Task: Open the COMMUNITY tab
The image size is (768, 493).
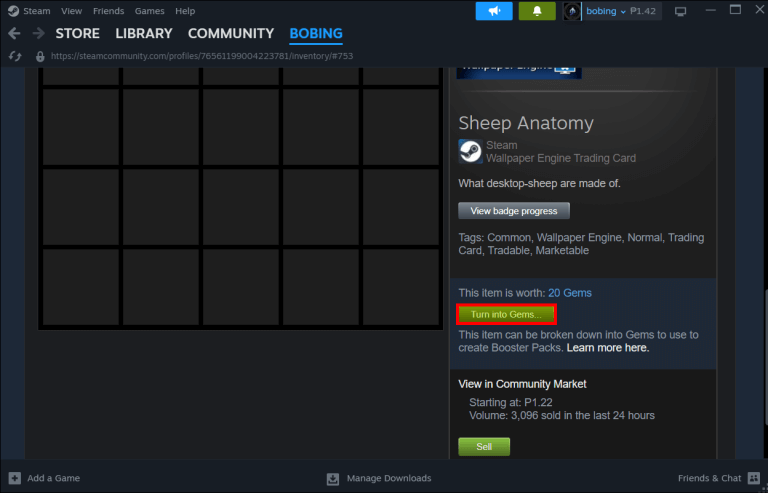Action: [x=231, y=33]
